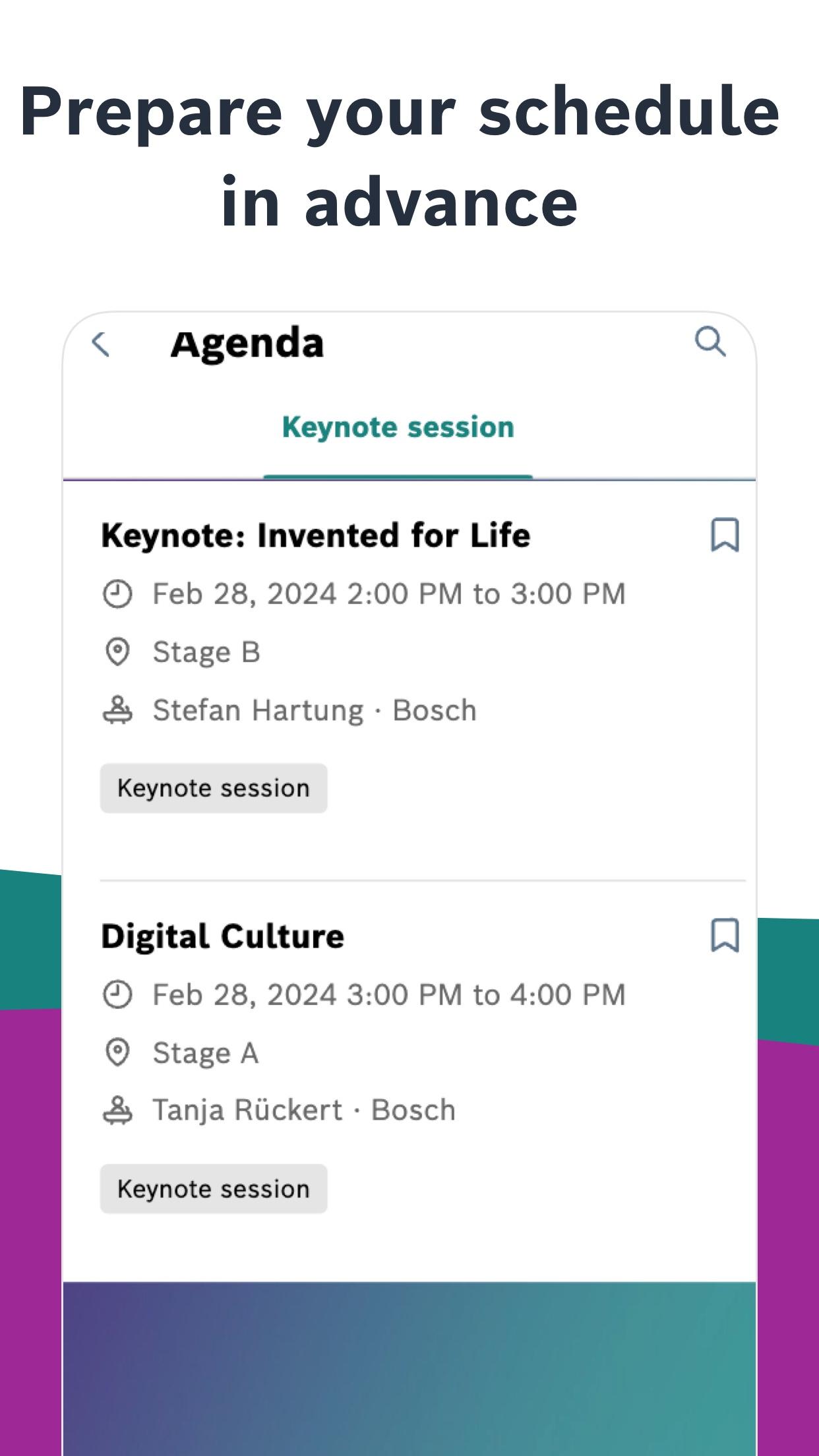This screenshot has width=819, height=1456.
Task: Tap the speaker icon beside Tanja Rückert
Action: [117, 1110]
